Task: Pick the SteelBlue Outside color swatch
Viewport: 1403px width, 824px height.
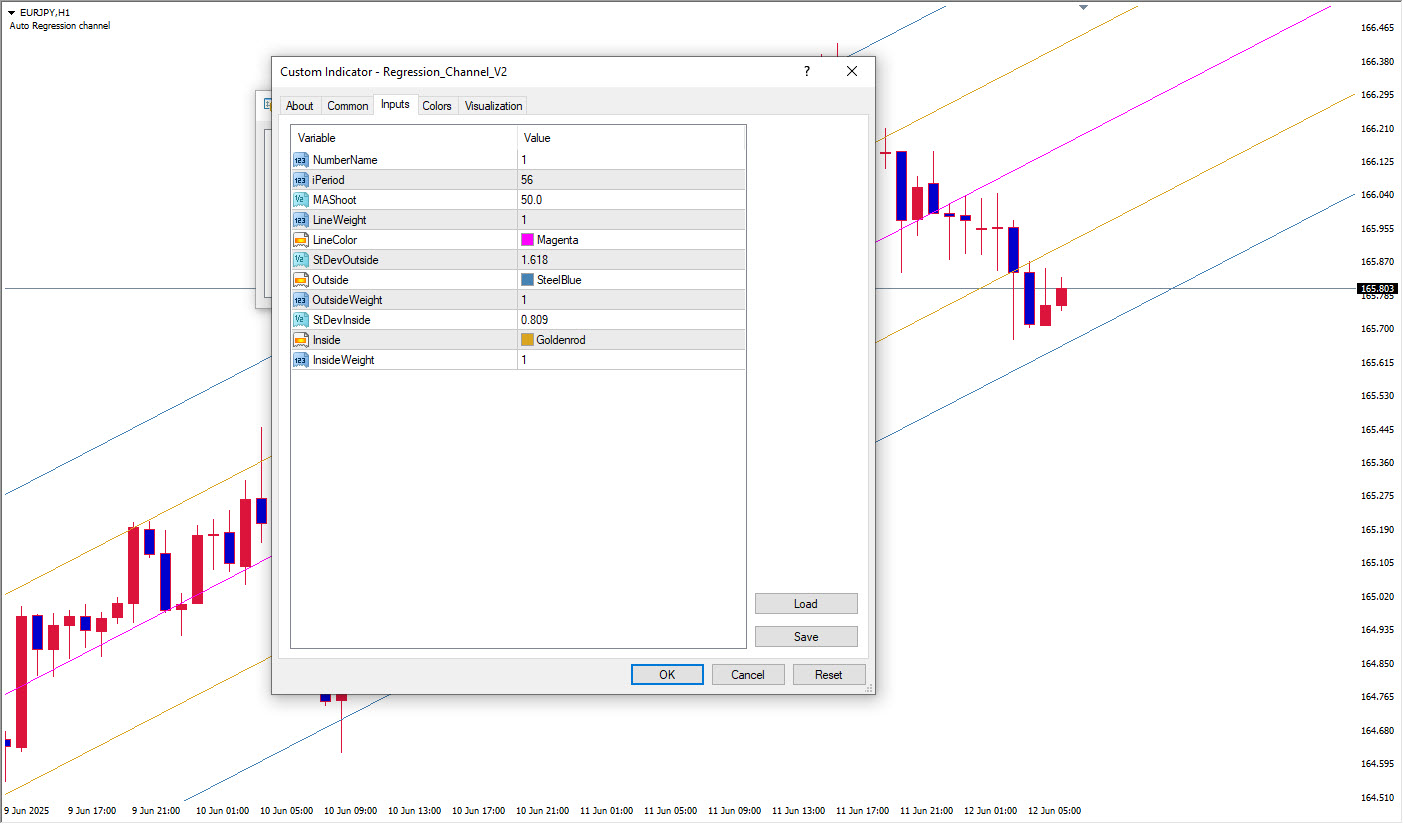Action: pos(527,280)
